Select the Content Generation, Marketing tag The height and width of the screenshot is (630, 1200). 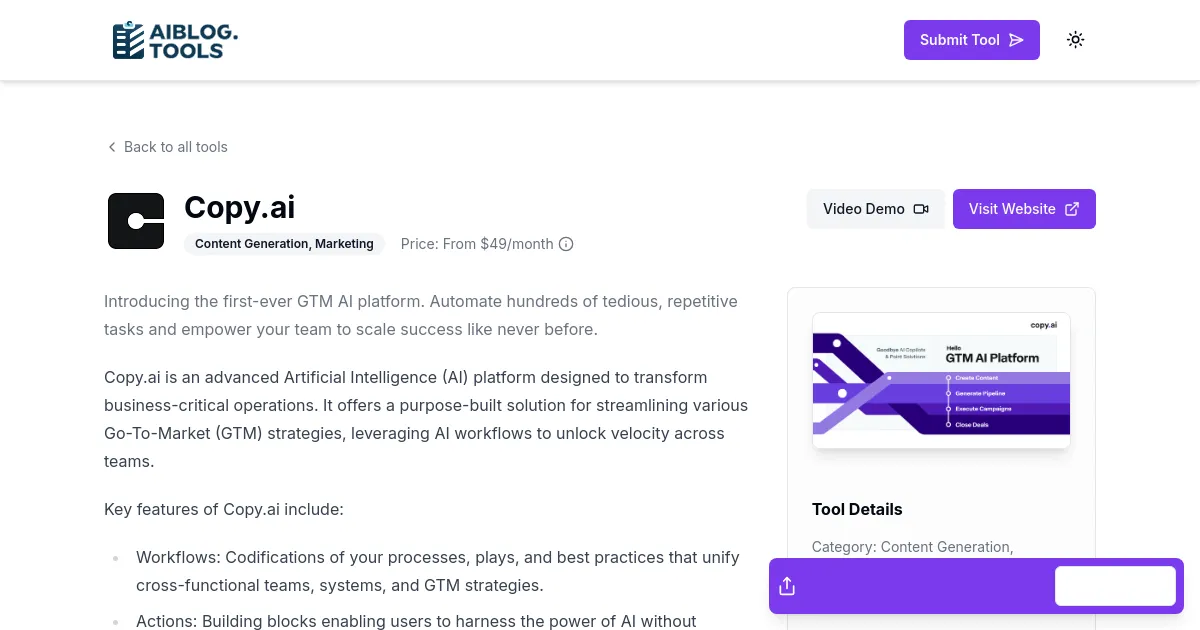tap(284, 244)
